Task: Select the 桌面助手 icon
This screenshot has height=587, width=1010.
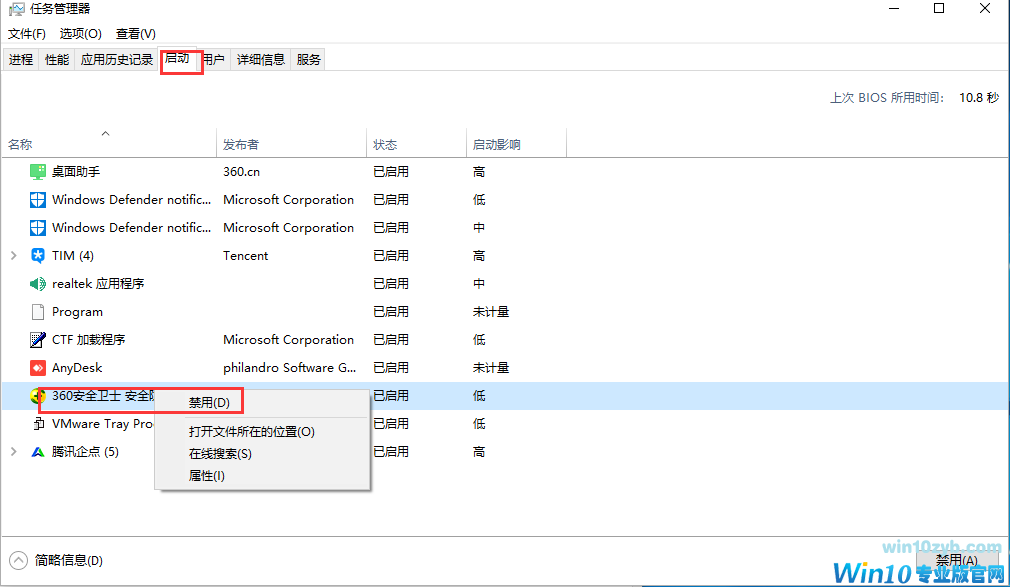Action: point(36,171)
